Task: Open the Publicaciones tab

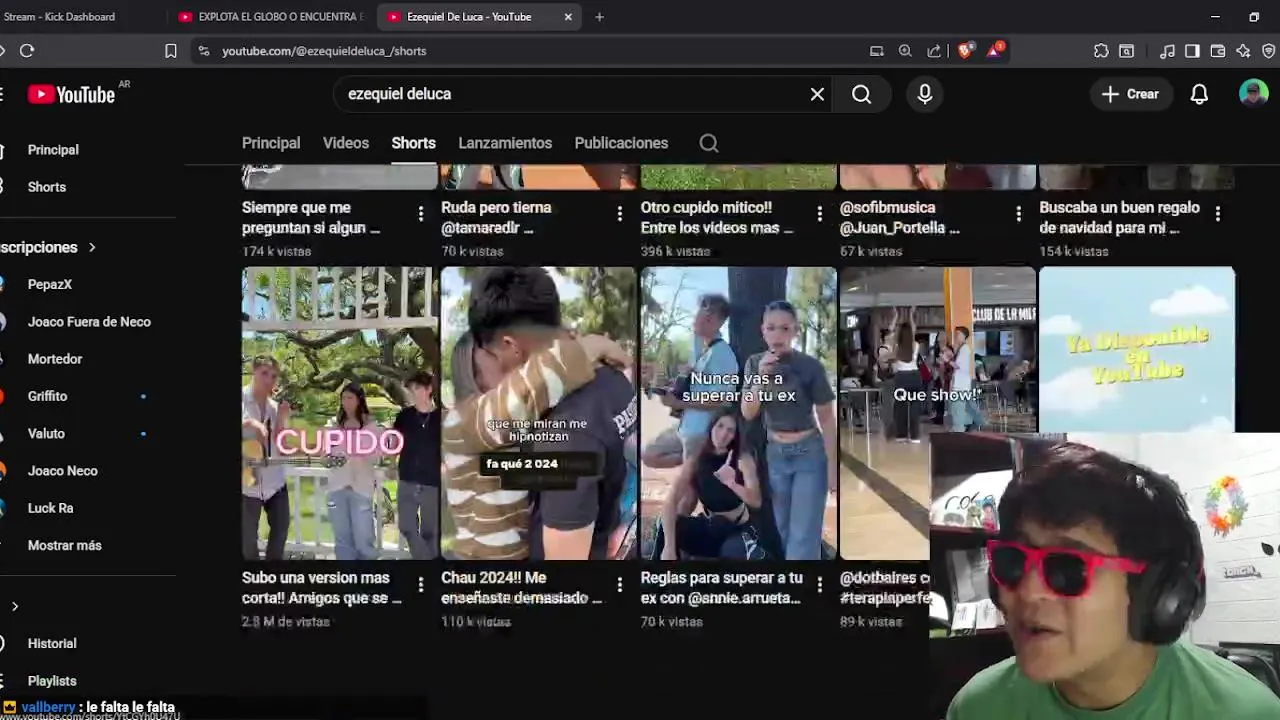Action: [621, 143]
